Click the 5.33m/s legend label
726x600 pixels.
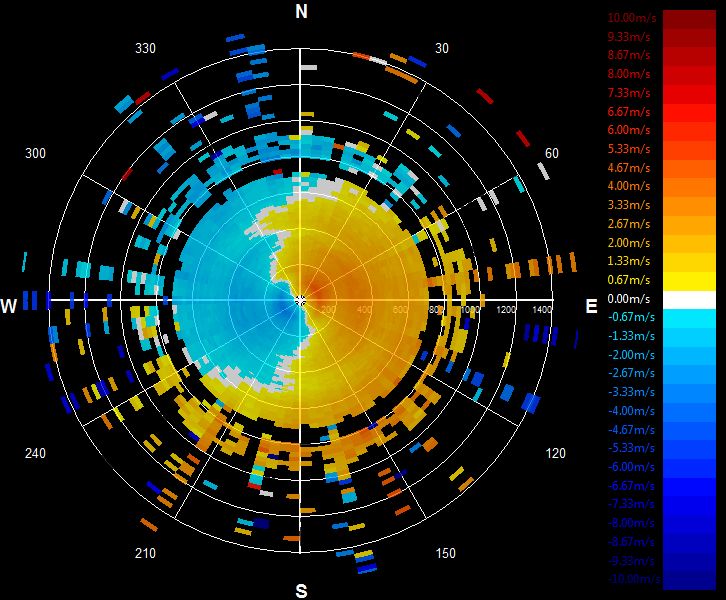pos(629,149)
